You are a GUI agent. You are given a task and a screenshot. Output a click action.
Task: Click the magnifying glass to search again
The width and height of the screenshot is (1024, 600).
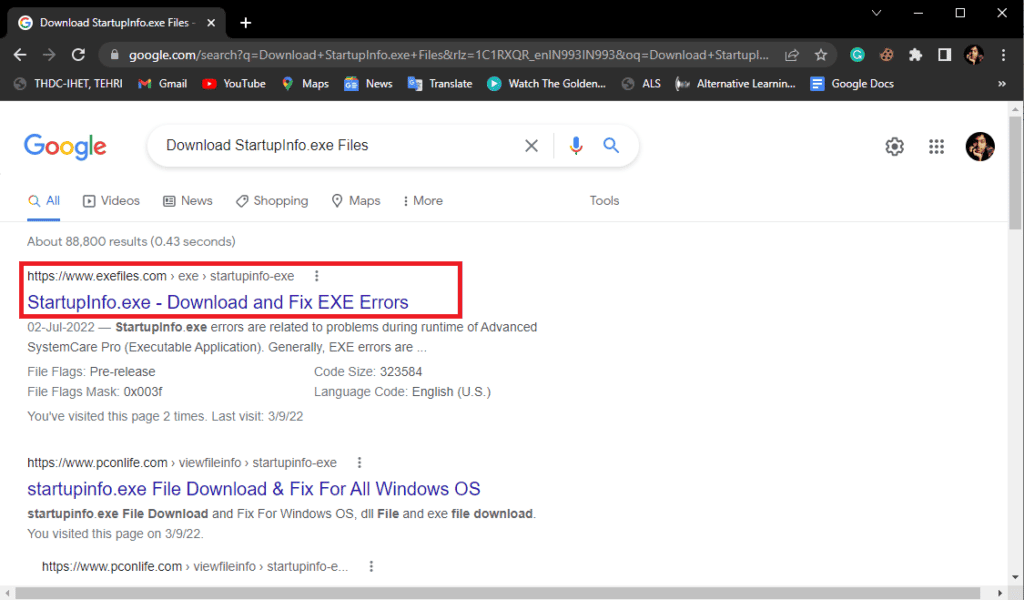611,146
